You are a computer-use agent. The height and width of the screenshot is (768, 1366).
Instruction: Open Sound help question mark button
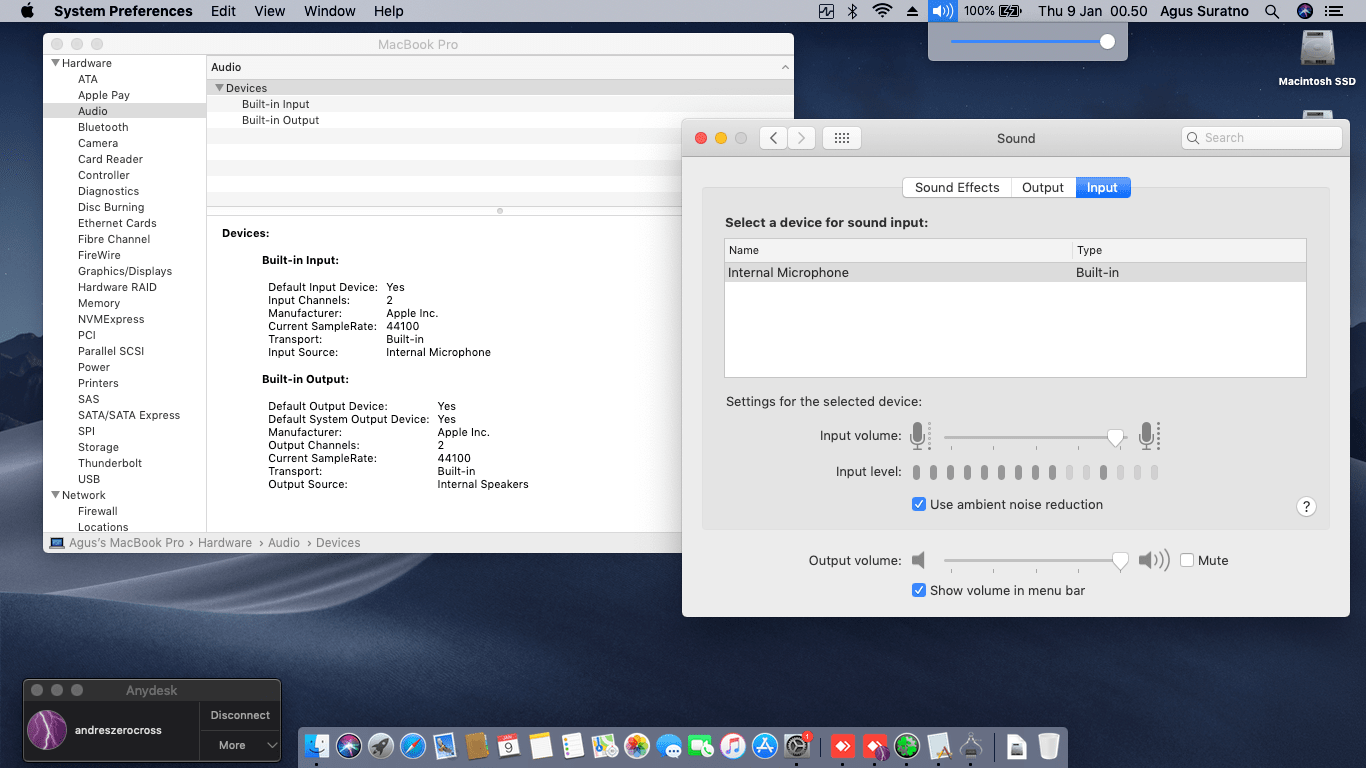click(1306, 506)
